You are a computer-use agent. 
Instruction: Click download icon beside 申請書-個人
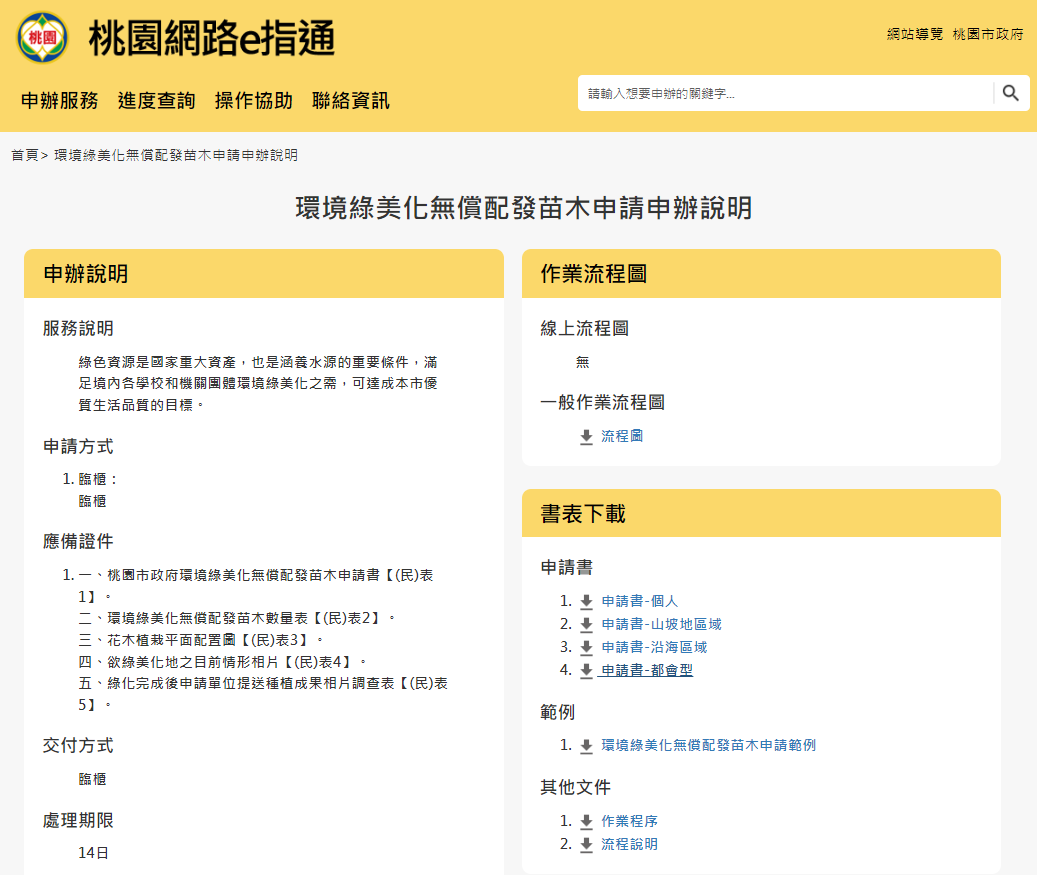[586, 602]
